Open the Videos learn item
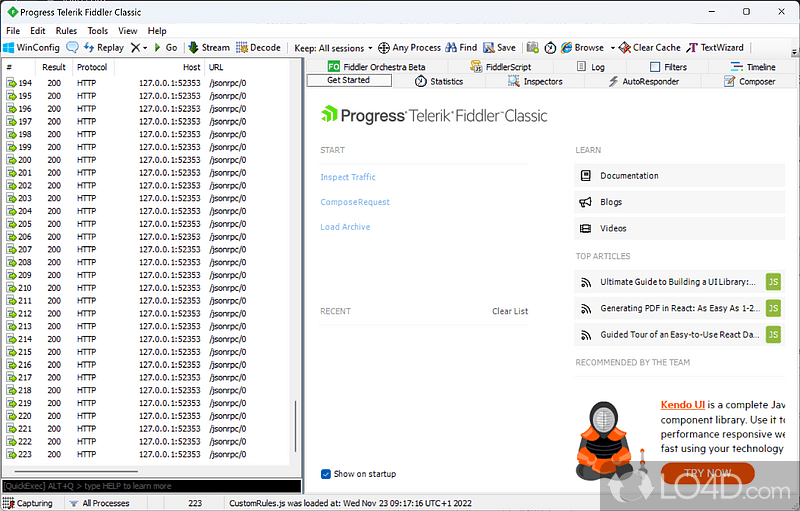 point(679,228)
